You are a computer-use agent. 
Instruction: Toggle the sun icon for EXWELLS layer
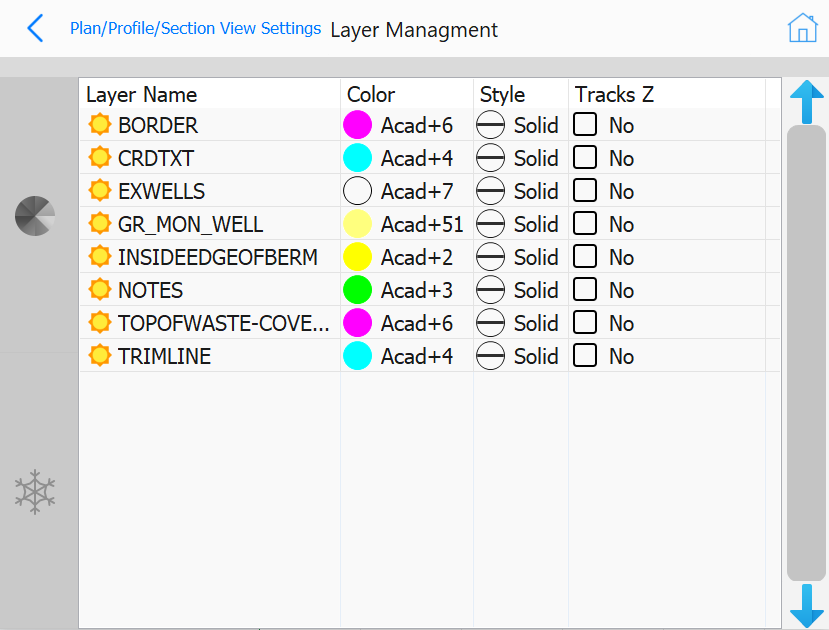pos(99,191)
